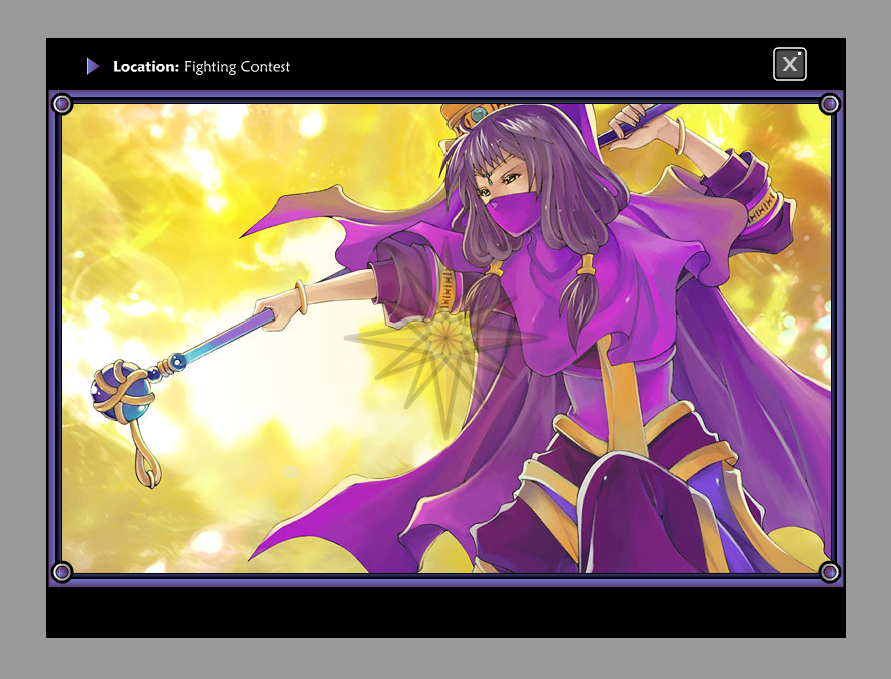Click the blue orb on the staff's end
Viewport: 891px width, 679px height.
(119, 391)
